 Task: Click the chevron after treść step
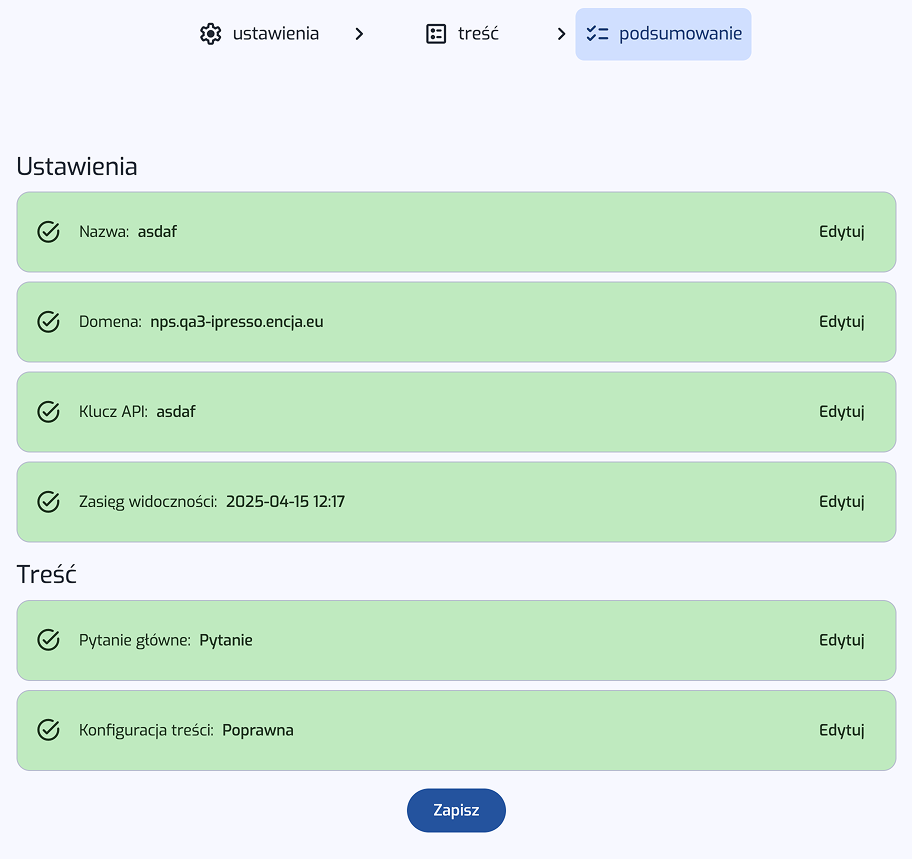[x=561, y=34]
